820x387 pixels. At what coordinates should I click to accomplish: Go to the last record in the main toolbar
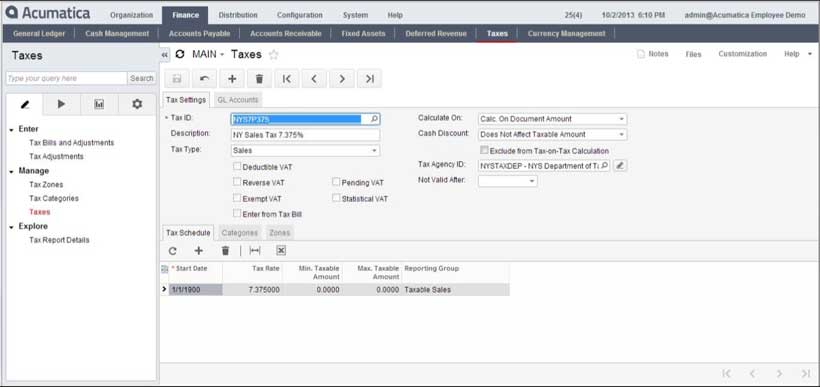click(370, 78)
